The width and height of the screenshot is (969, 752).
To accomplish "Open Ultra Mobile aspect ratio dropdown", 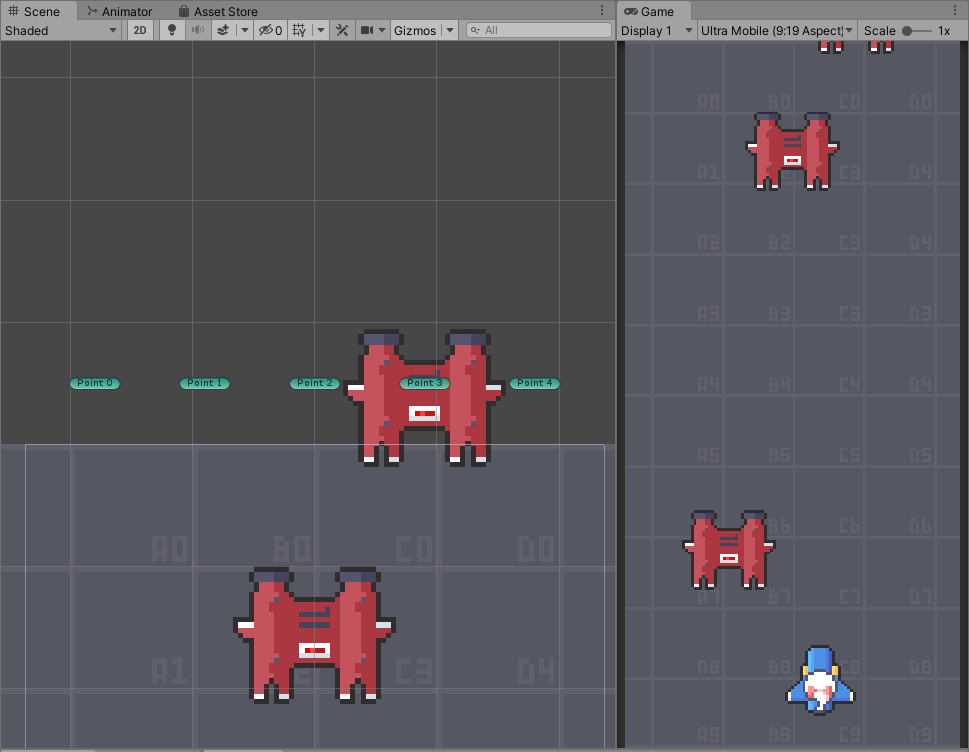I will tap(777, 30).
